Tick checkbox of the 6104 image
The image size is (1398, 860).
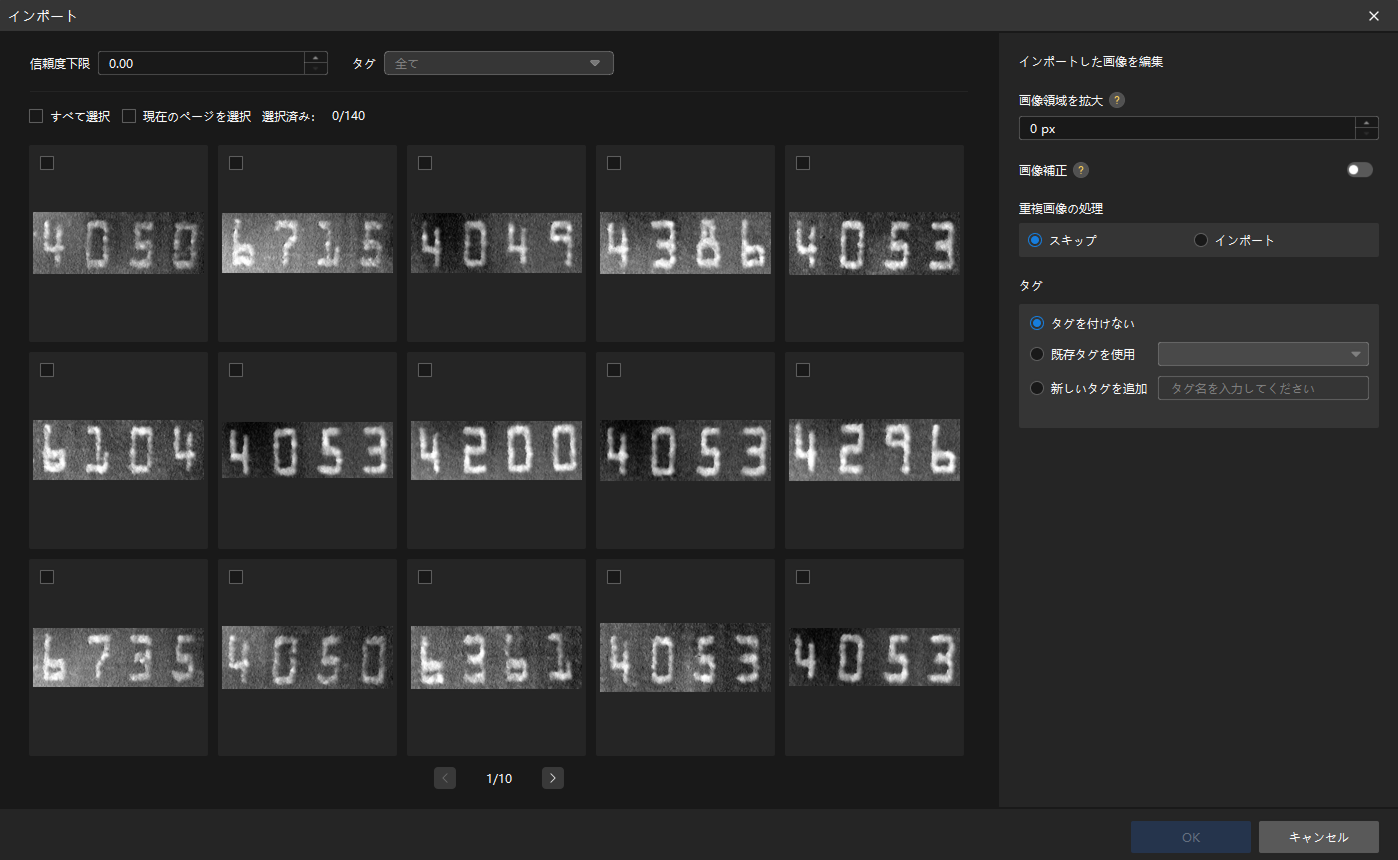click(47, 370)
